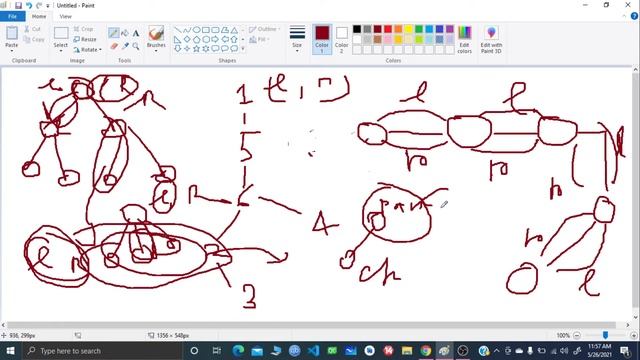This screenshot has width=640, height=360.
Task: Open the shape Fill dropdown
Action: click(260, 39)
